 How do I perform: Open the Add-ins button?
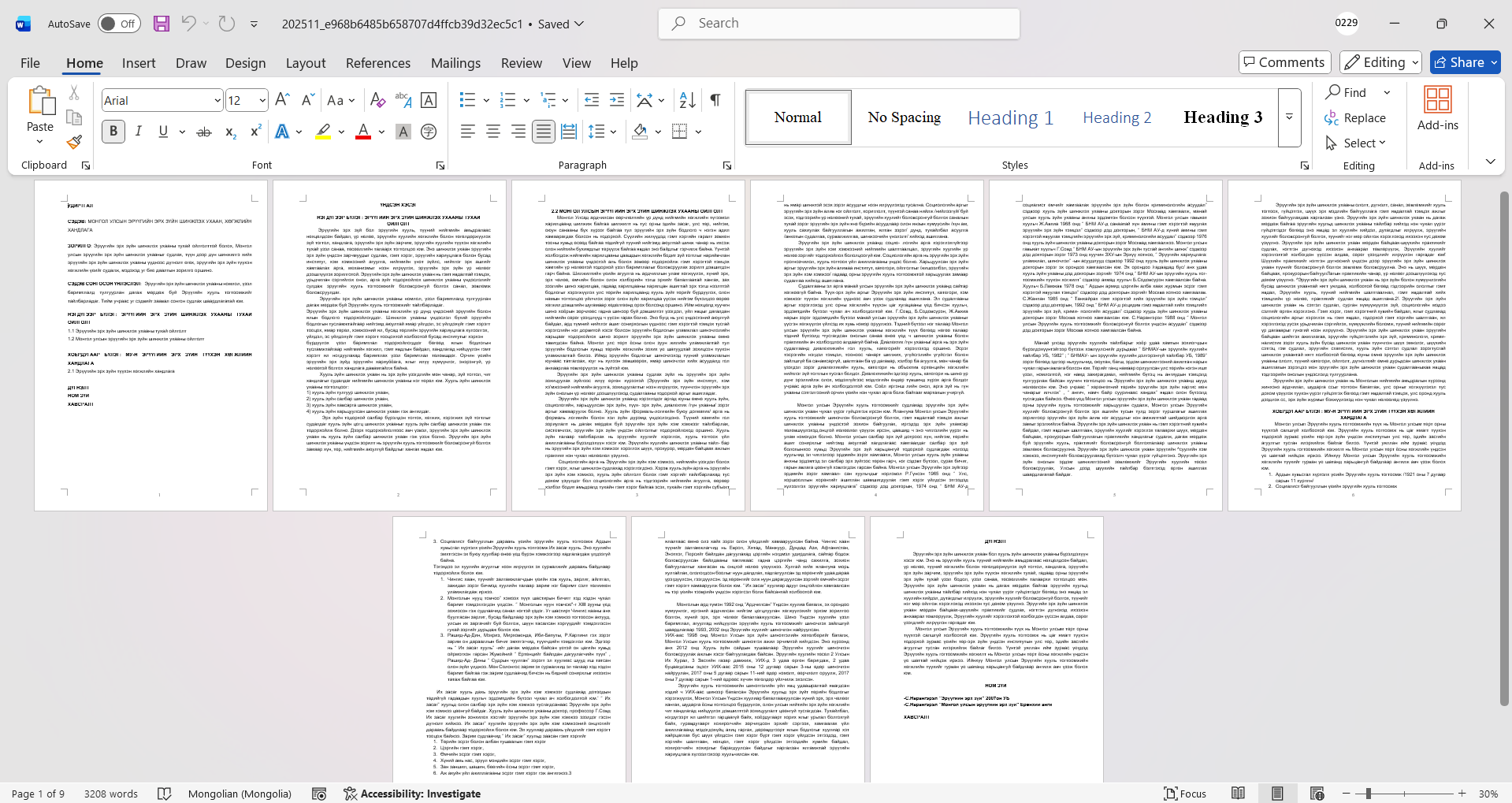coord(1437,109)
